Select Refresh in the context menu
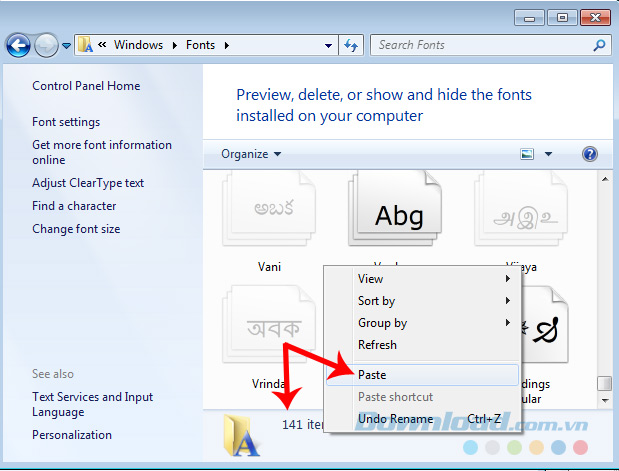The image size is (619, 471). (x=377, y=345)
